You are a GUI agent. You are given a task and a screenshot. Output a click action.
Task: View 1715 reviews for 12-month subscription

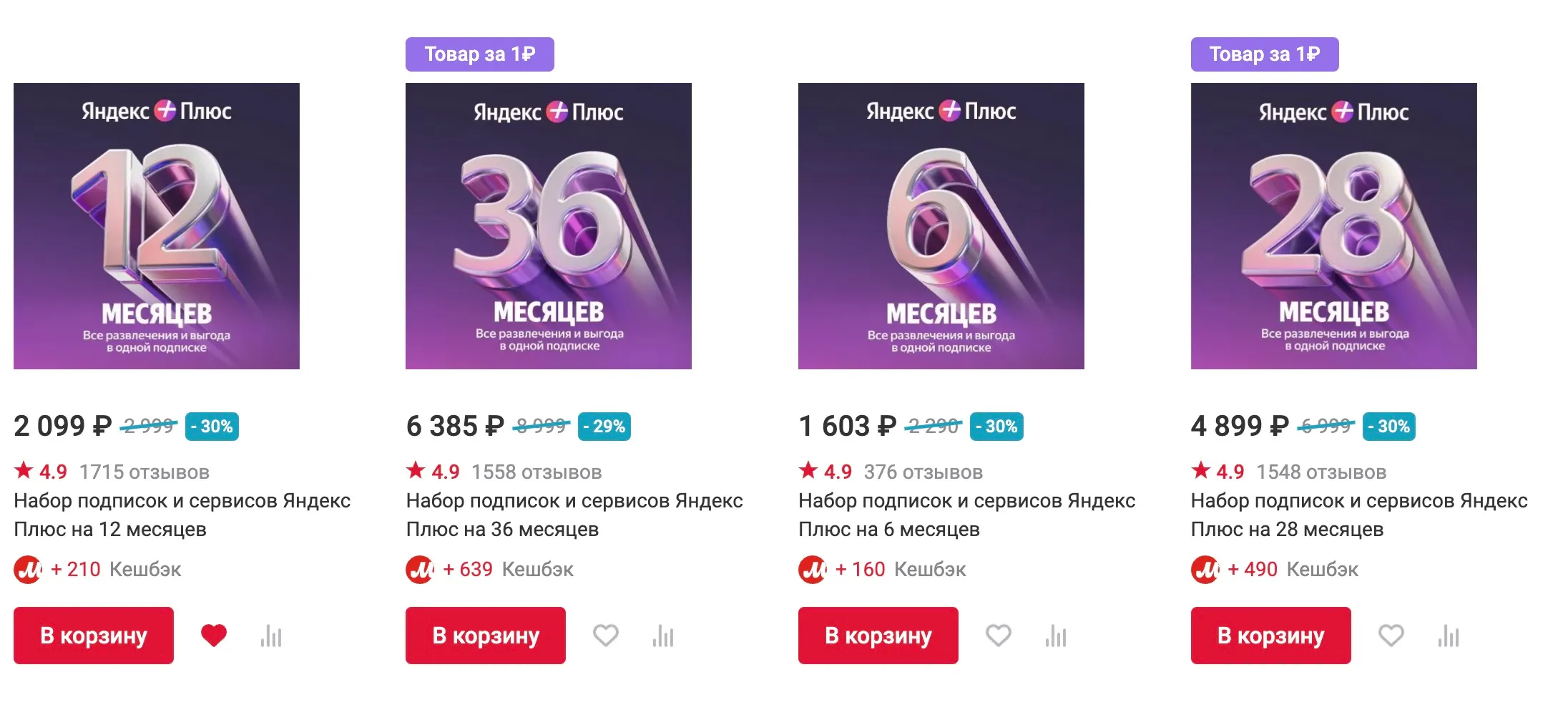coord(144,472)
